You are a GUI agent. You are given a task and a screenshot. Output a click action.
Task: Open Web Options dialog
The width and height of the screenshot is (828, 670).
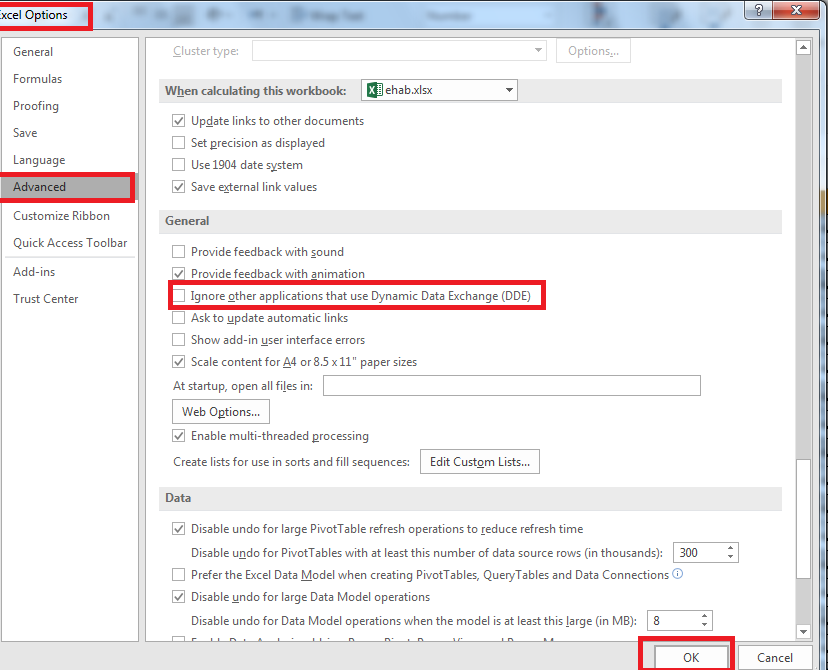[x=221, y=411]
